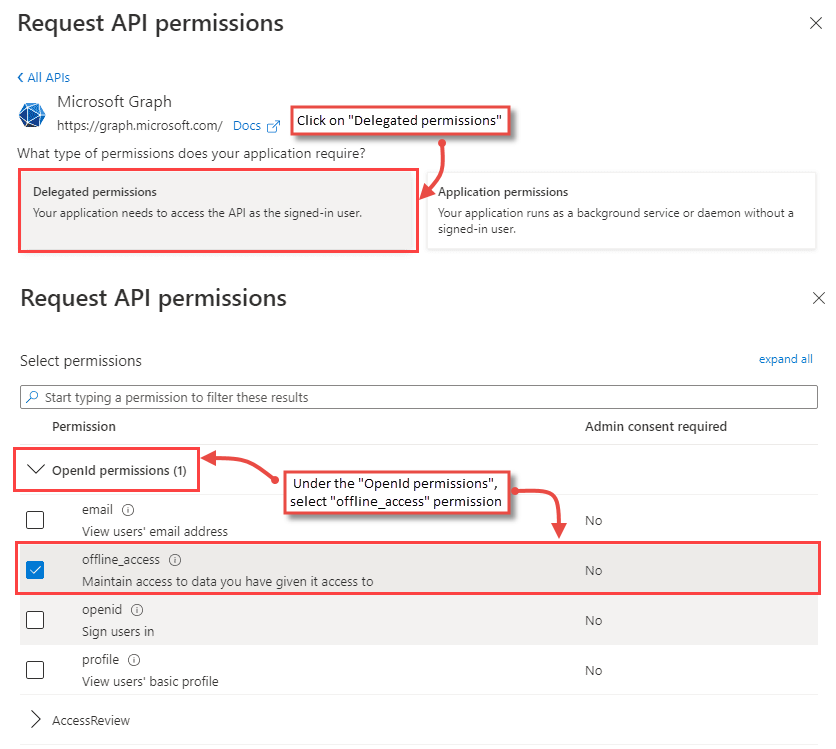The height and width of the screenshot is (749, 836).
Task: Select the Delegated permissions card
Action: [218, 210]
